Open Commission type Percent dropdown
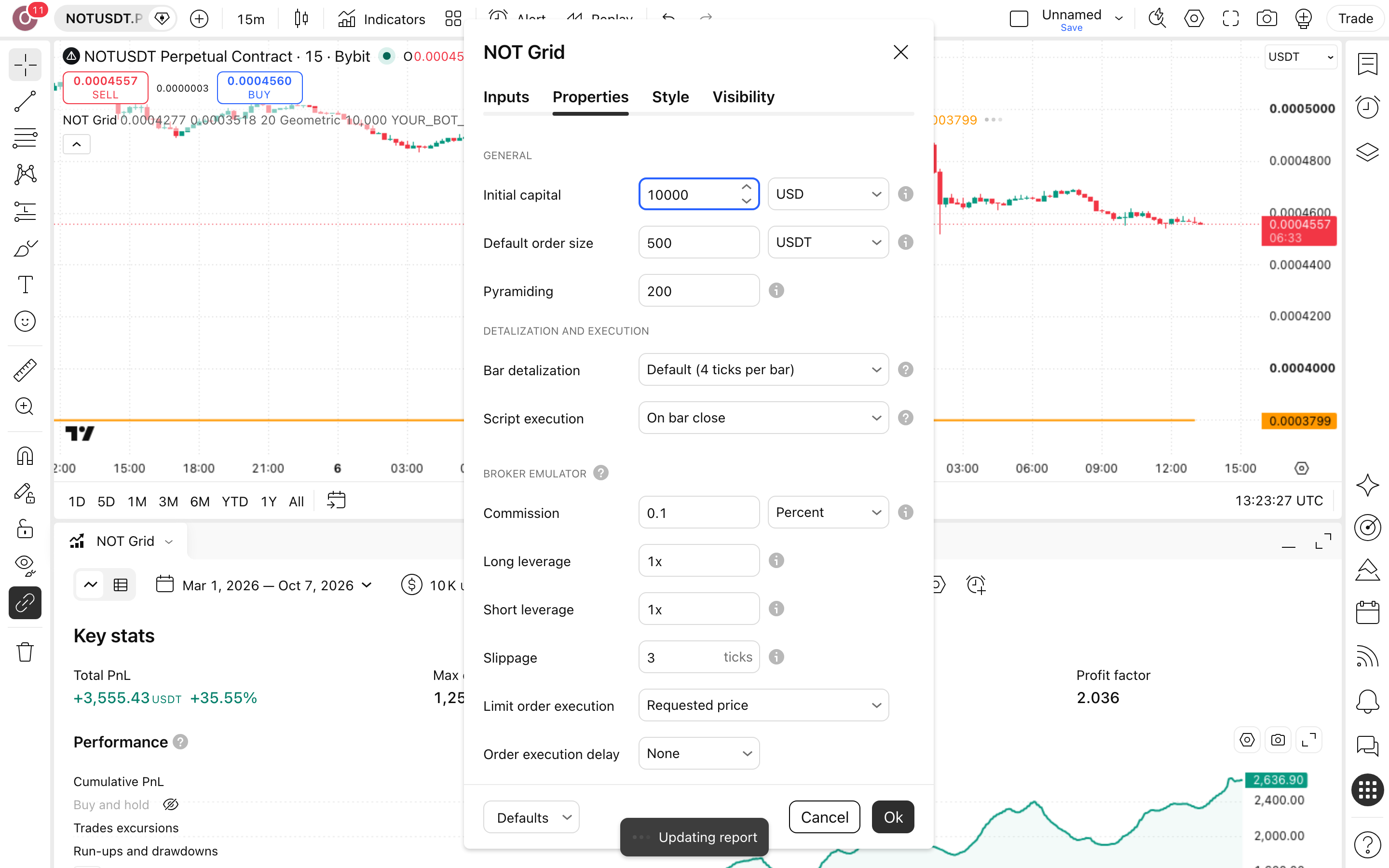The image size is (1389, 868). pos(828,512)
